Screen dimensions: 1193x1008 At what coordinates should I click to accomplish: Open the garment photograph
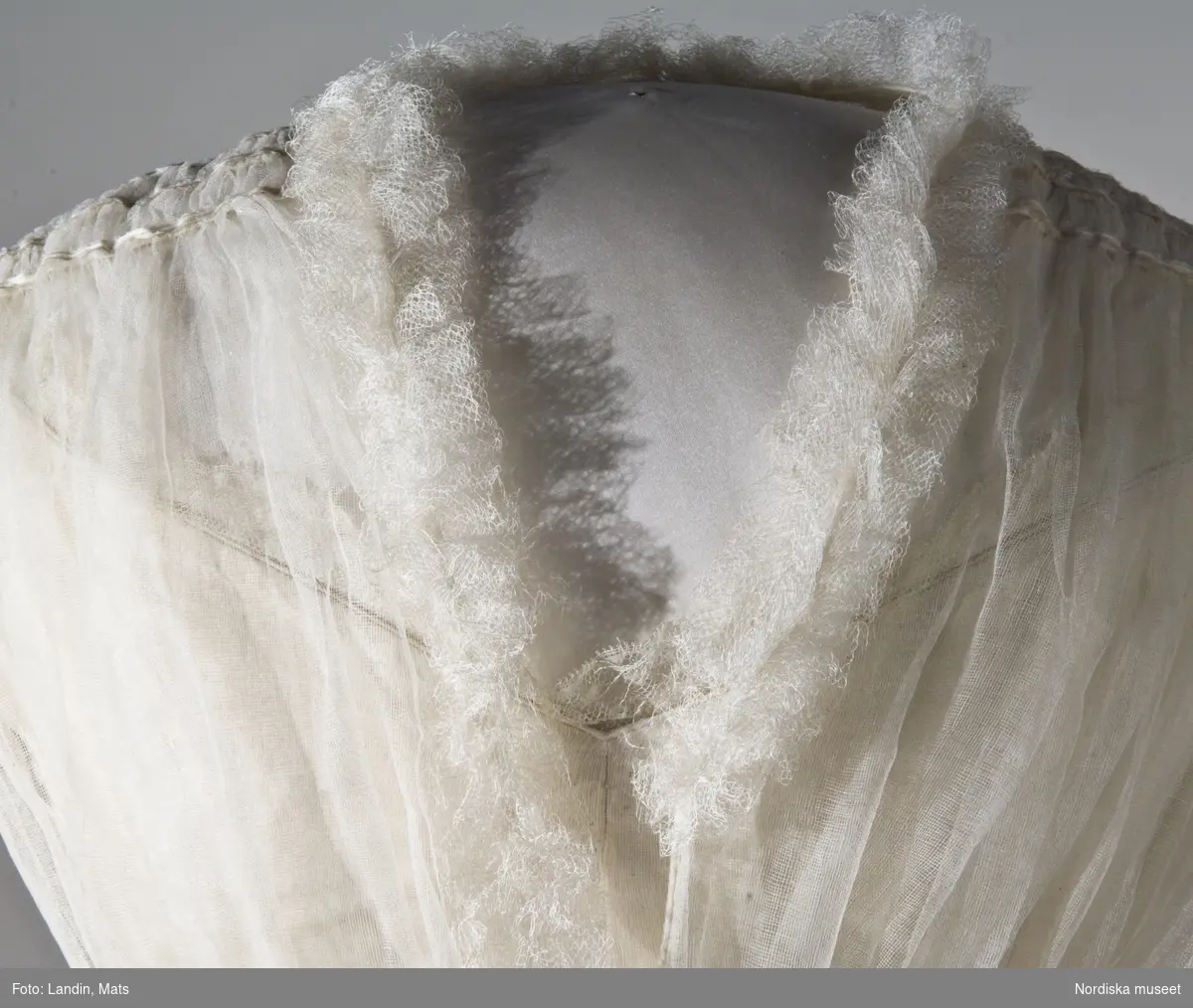(x=596, y=497)
